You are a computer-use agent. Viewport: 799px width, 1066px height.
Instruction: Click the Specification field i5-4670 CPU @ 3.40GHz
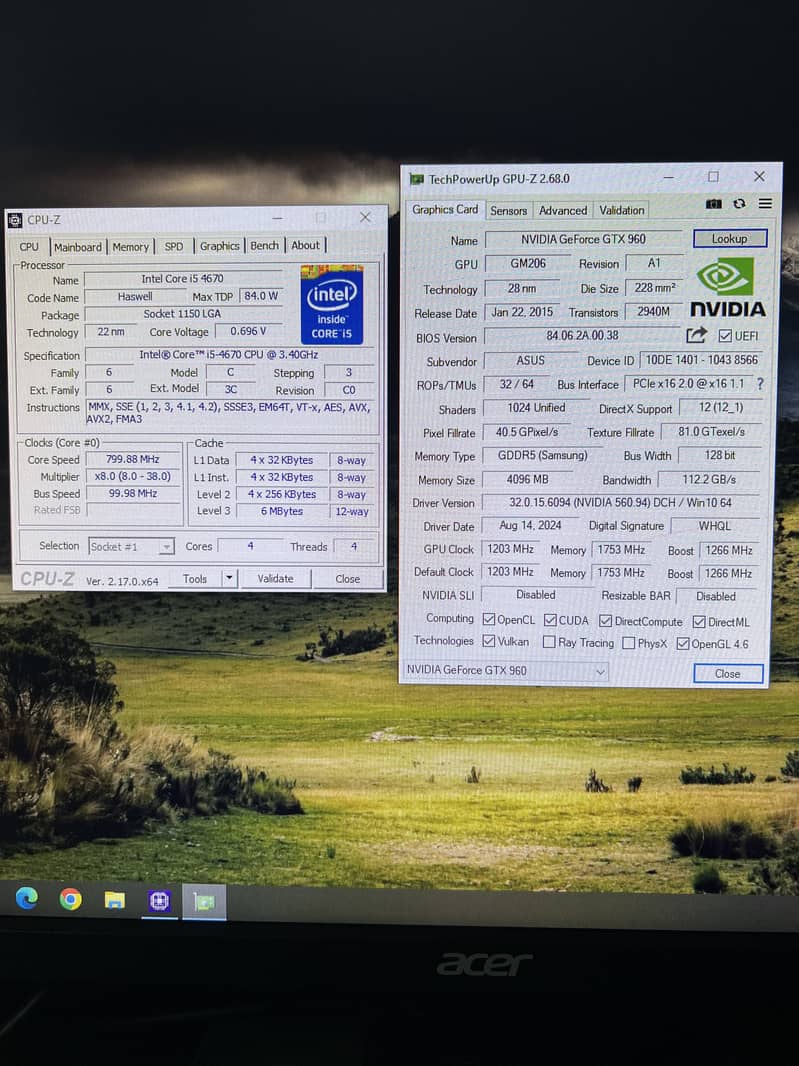click(x=228, y=354)
